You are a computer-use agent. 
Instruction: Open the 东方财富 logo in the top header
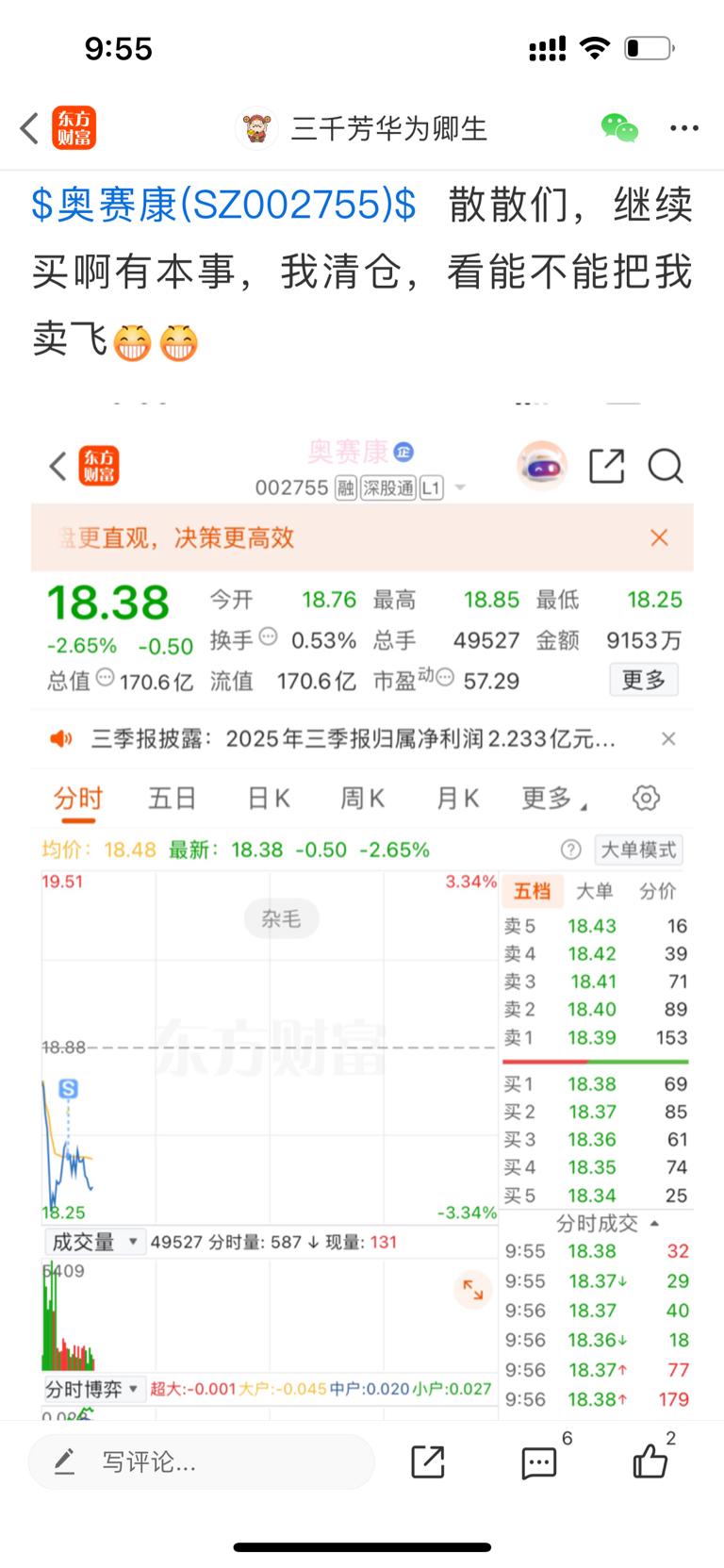point(74,128)
